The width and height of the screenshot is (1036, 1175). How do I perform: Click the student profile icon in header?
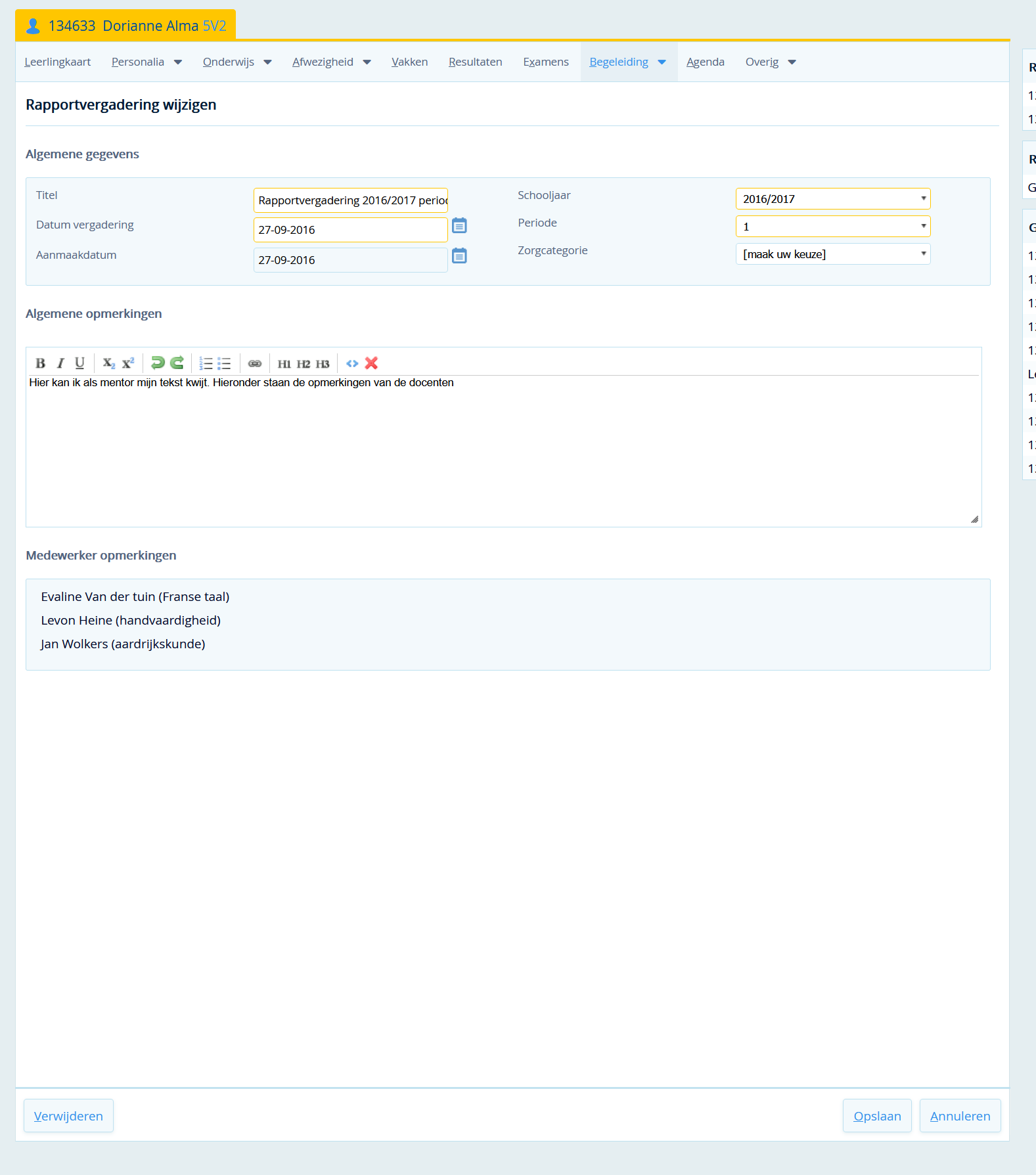tap(33, 26)
